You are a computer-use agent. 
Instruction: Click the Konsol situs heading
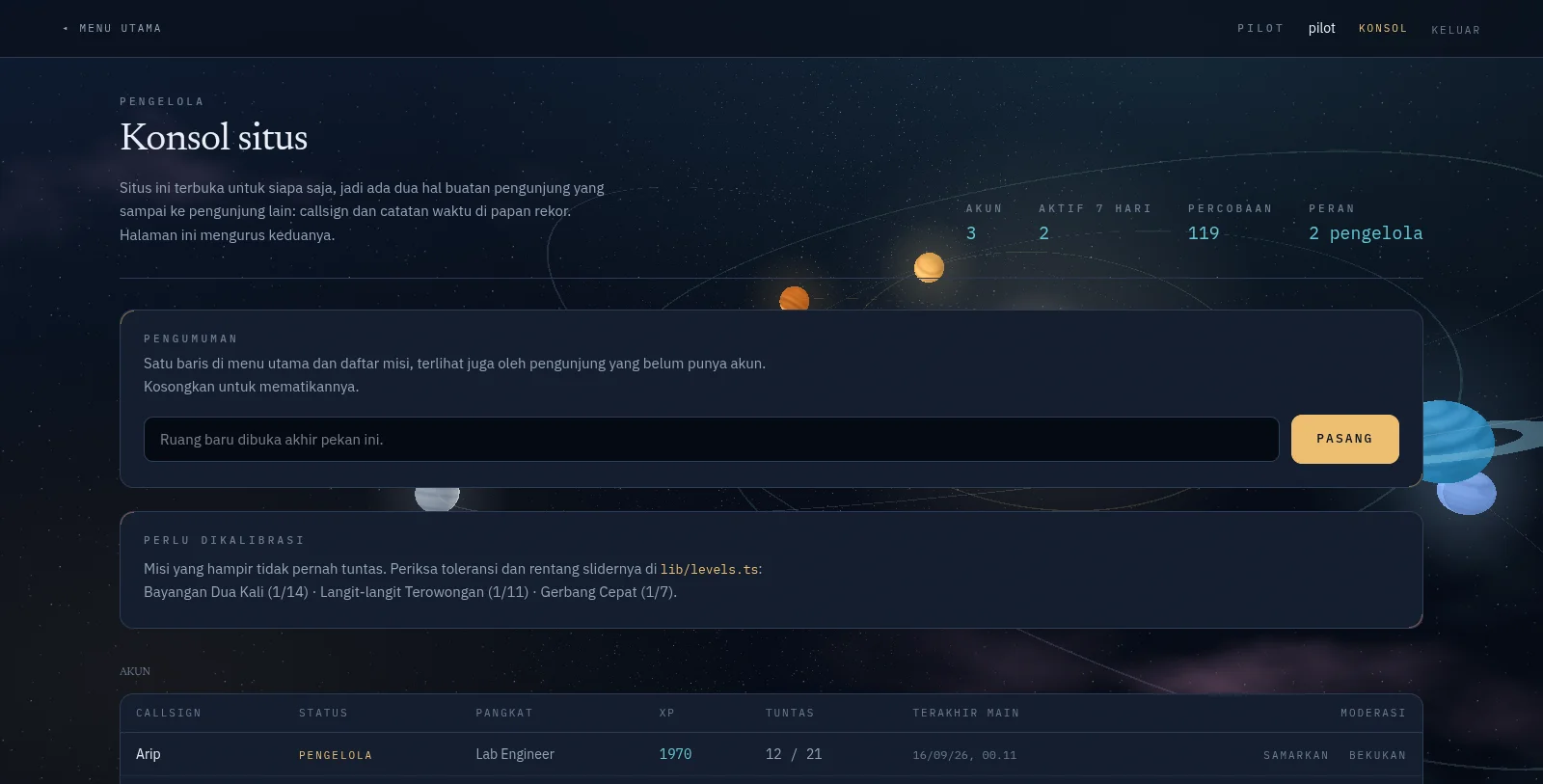pyautogui.click(x=213, y=137)
